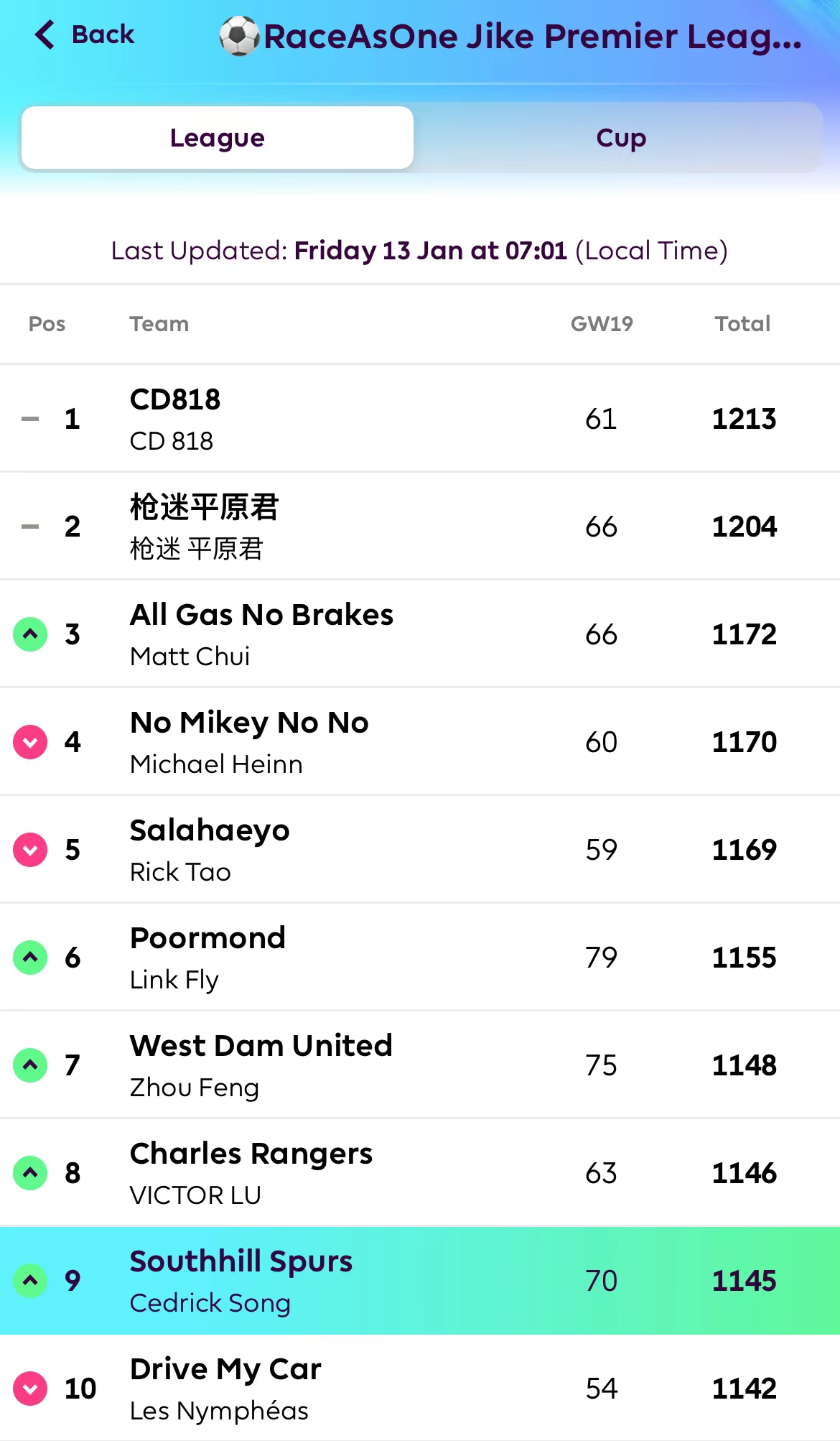Go Back using the Back label

103,34
